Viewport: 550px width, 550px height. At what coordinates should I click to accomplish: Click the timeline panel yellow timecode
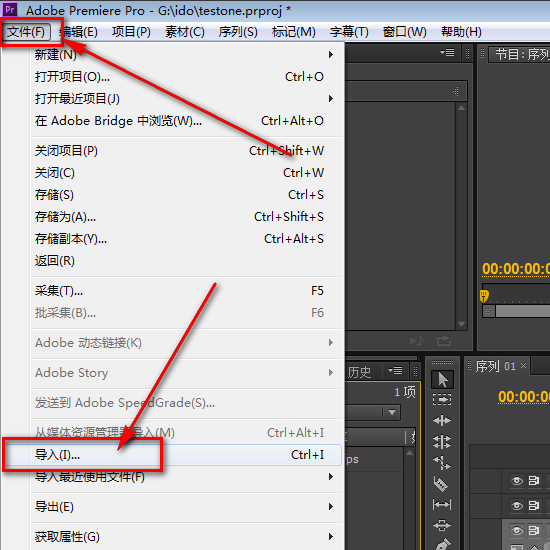click(x=524, y=397)
